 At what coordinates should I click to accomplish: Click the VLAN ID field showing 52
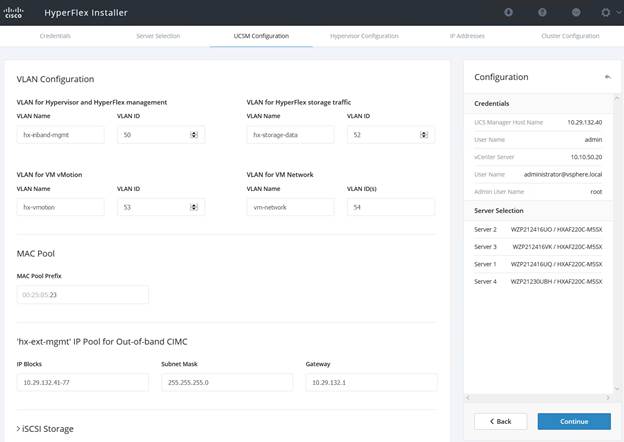coord(391,135)
